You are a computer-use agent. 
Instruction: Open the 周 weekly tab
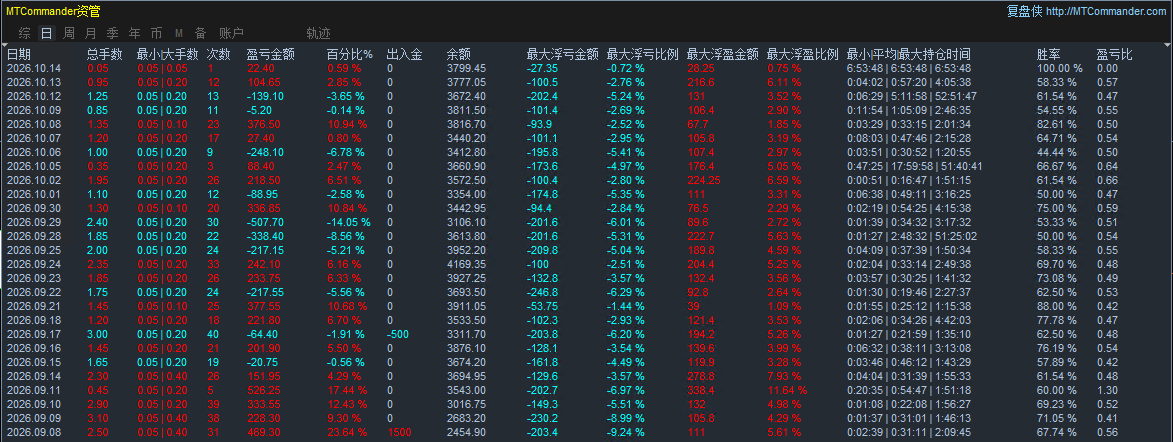click(69, 33)
